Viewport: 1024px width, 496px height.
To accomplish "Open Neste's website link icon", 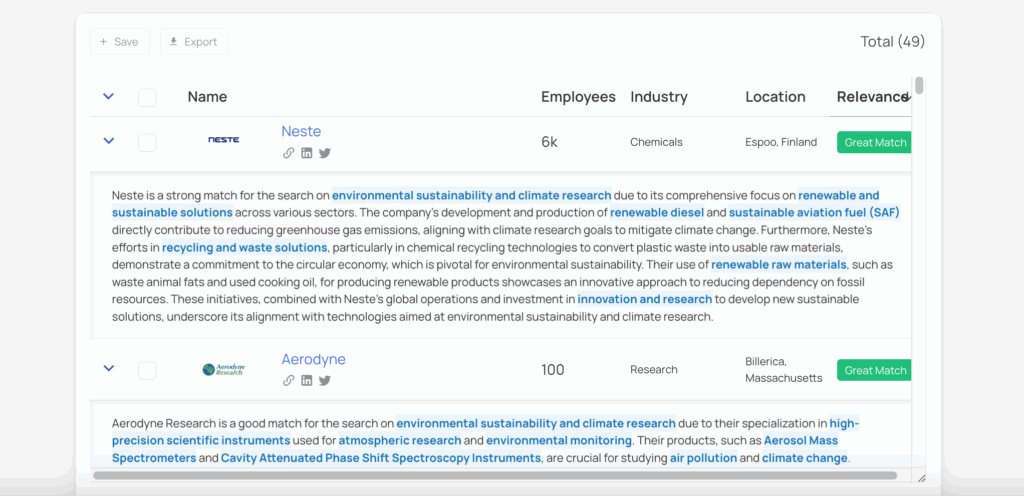I will pos(288,153).
